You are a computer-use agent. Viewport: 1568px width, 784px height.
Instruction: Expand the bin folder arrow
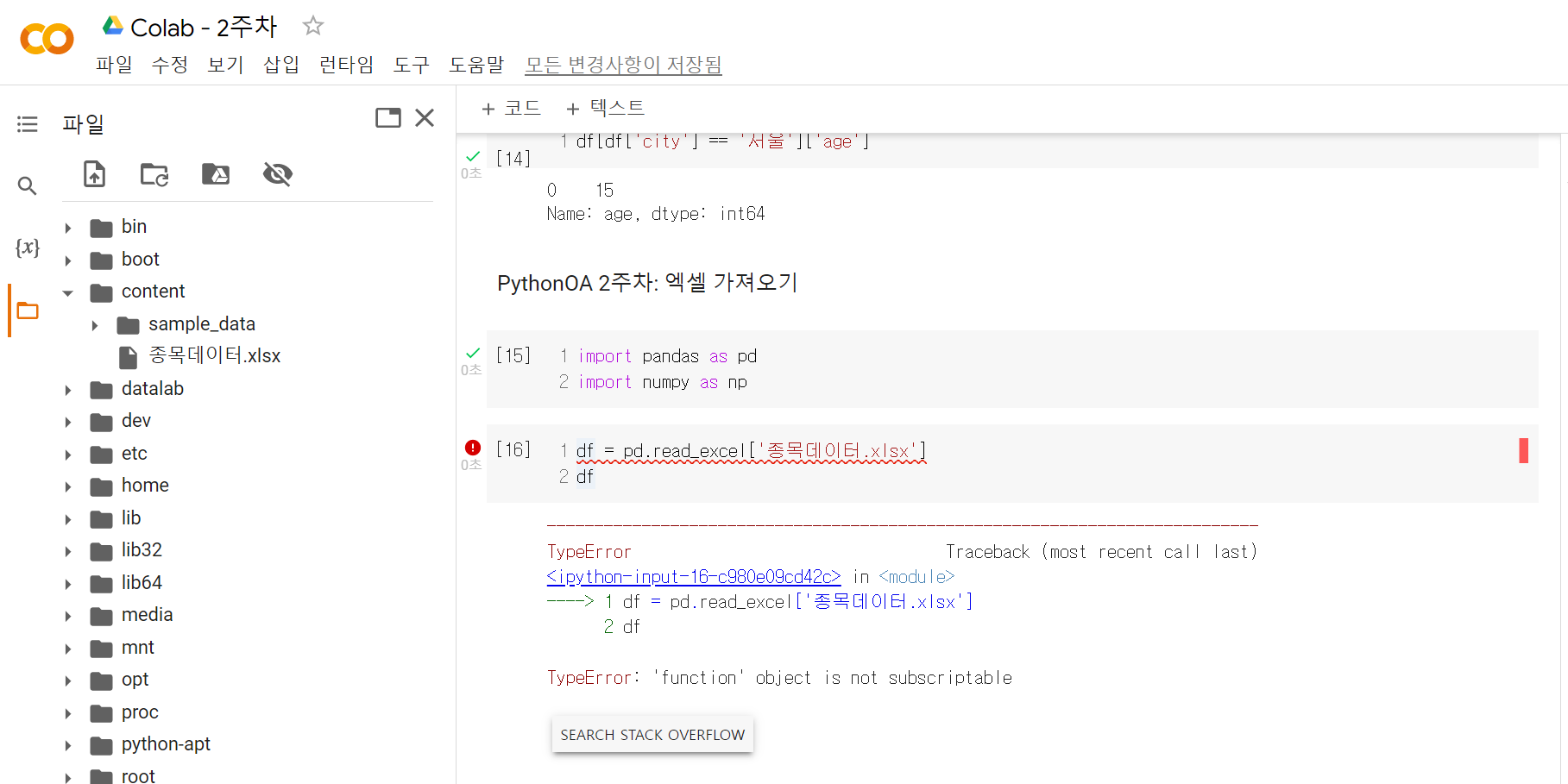pos(68,228)
